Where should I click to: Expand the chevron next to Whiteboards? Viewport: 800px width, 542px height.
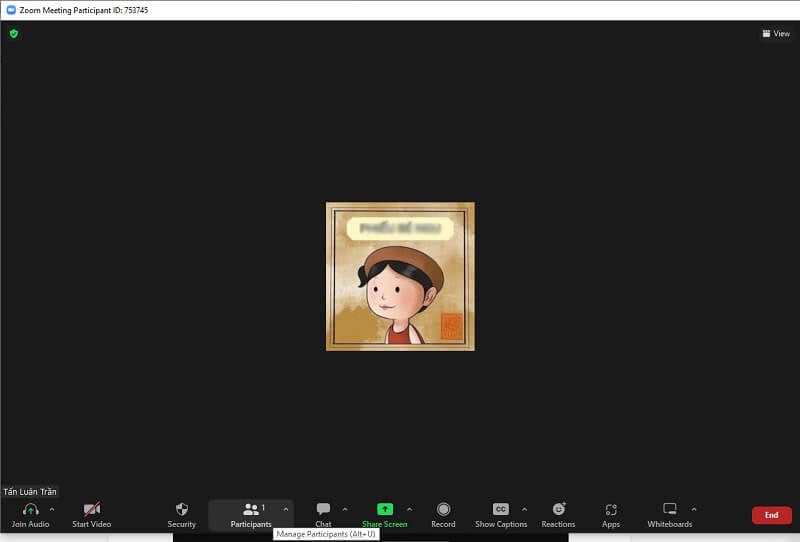point(694,509)
